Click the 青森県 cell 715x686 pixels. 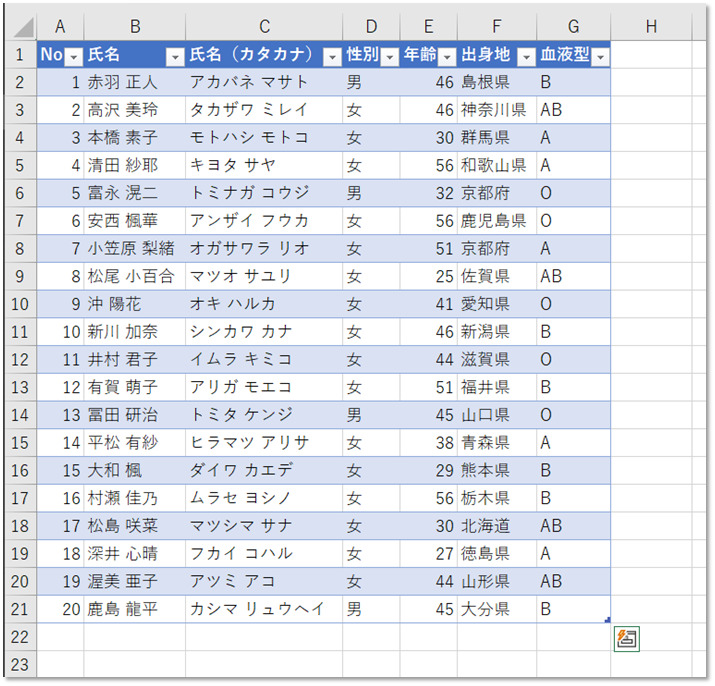point(497,443)
